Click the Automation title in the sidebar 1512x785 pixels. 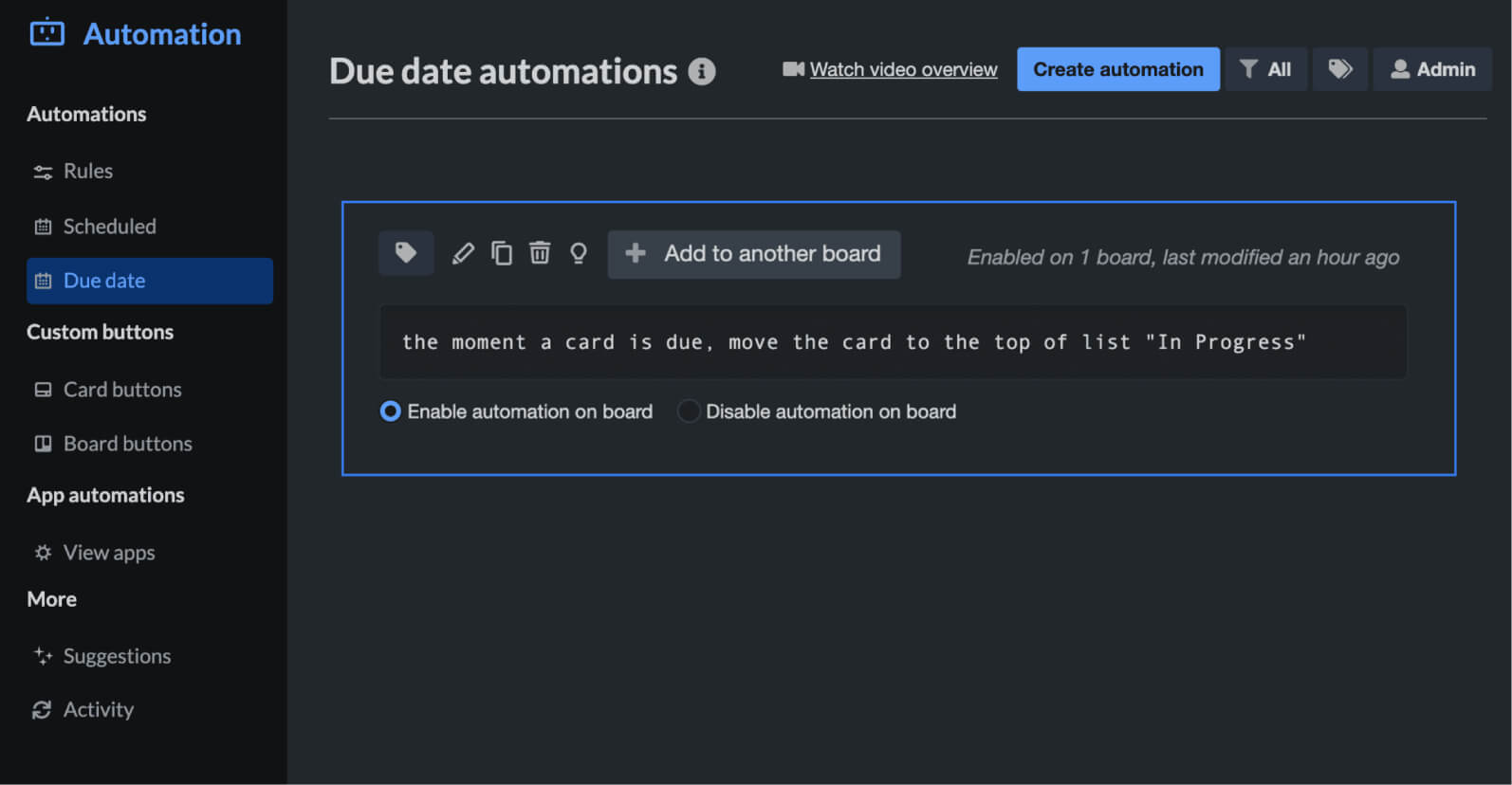pos(162,34)
